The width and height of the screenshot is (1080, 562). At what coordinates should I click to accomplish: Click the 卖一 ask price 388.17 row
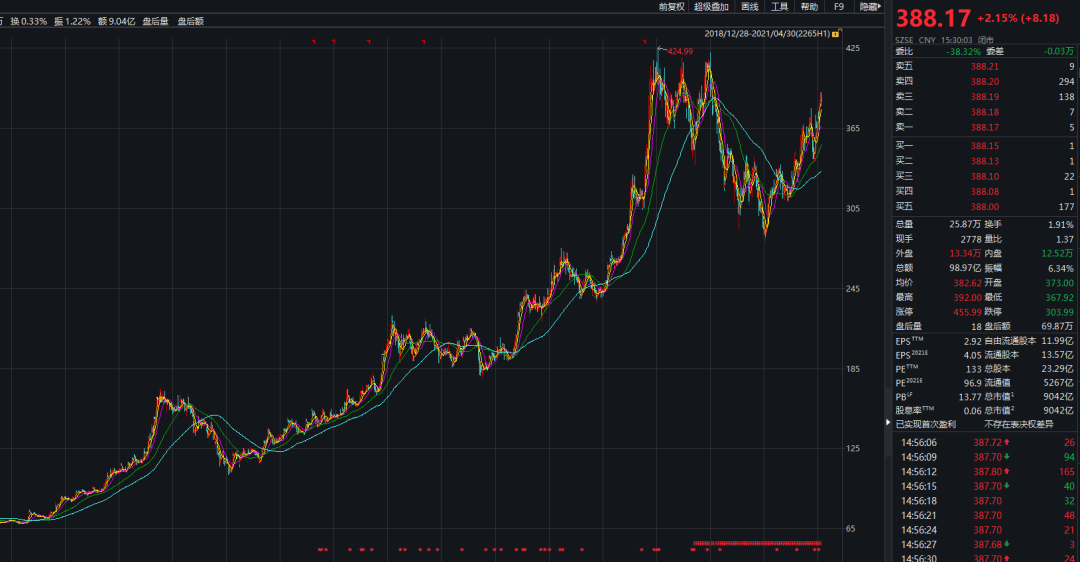pyautogui.click(x=985, y=127)
